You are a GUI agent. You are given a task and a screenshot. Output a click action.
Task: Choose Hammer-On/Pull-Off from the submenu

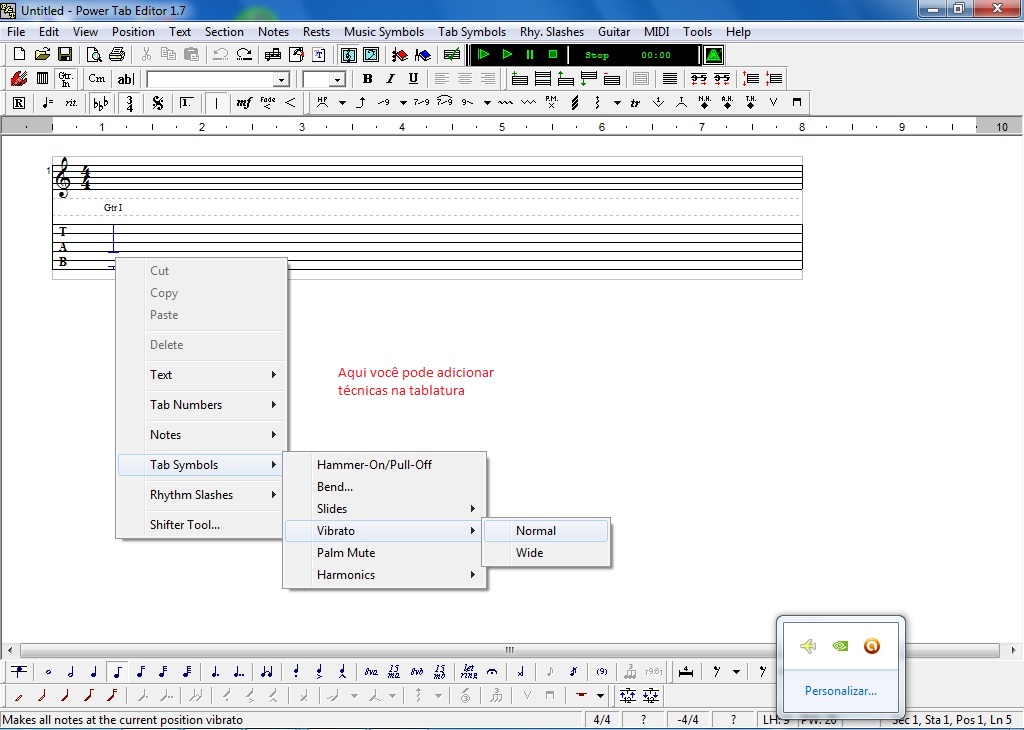[373, 464]
